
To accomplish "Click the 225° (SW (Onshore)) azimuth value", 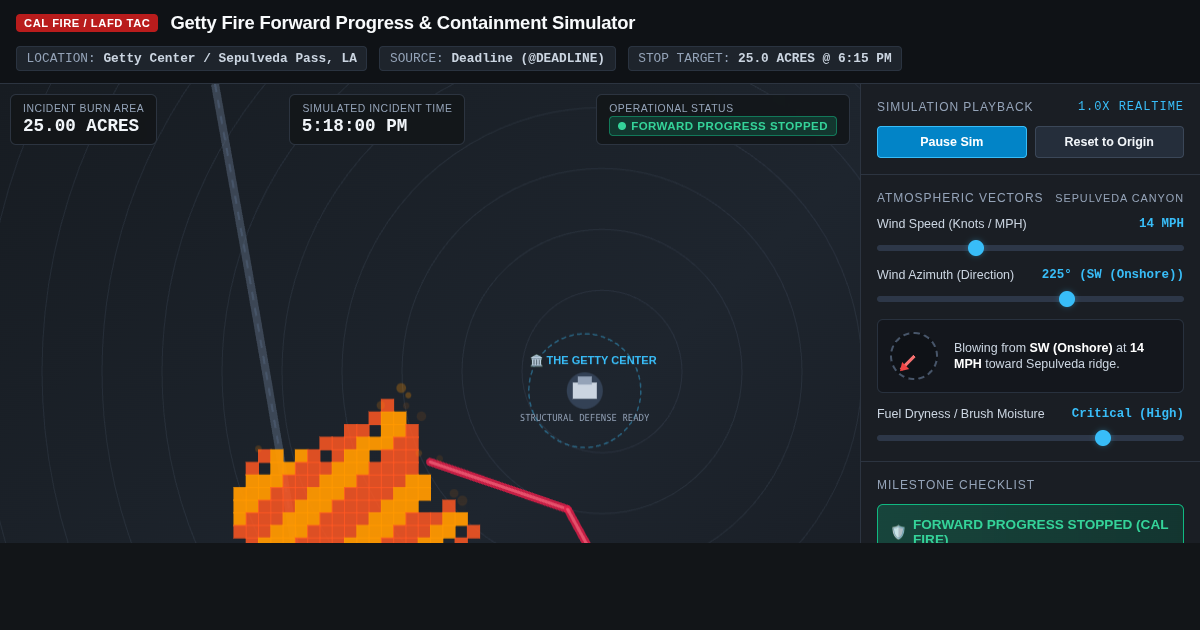I will 1113,275.
